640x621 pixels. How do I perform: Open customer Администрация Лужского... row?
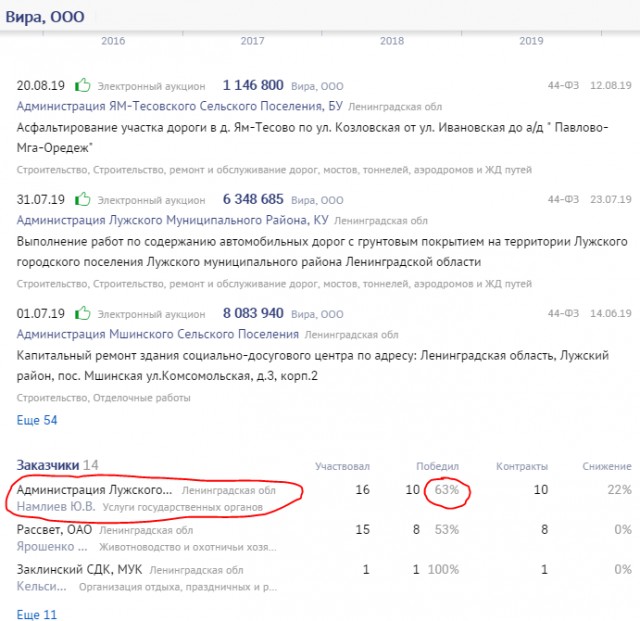pyautogui.click(x=94, y=490)
